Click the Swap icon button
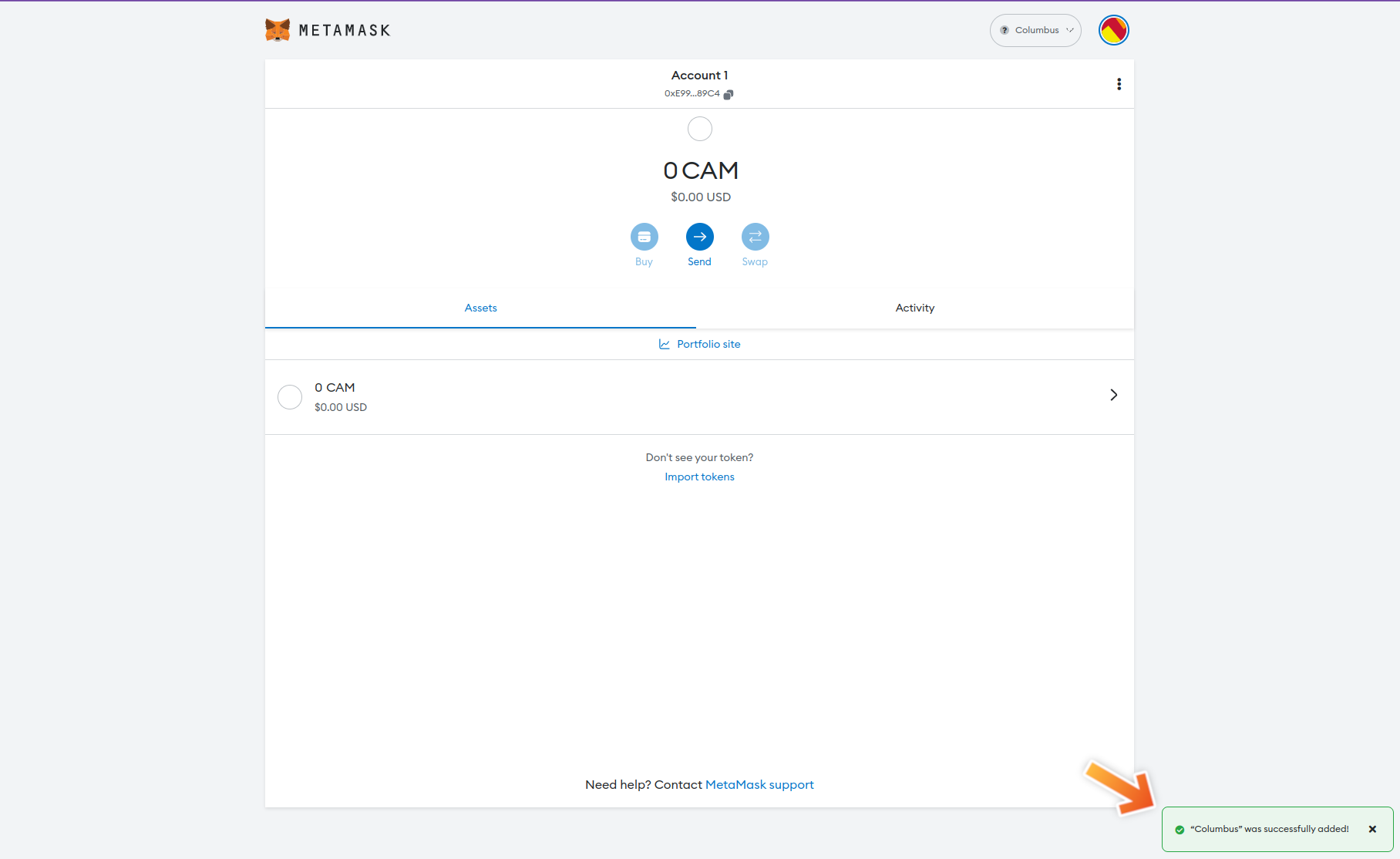1400x859 pixels. 755,237
